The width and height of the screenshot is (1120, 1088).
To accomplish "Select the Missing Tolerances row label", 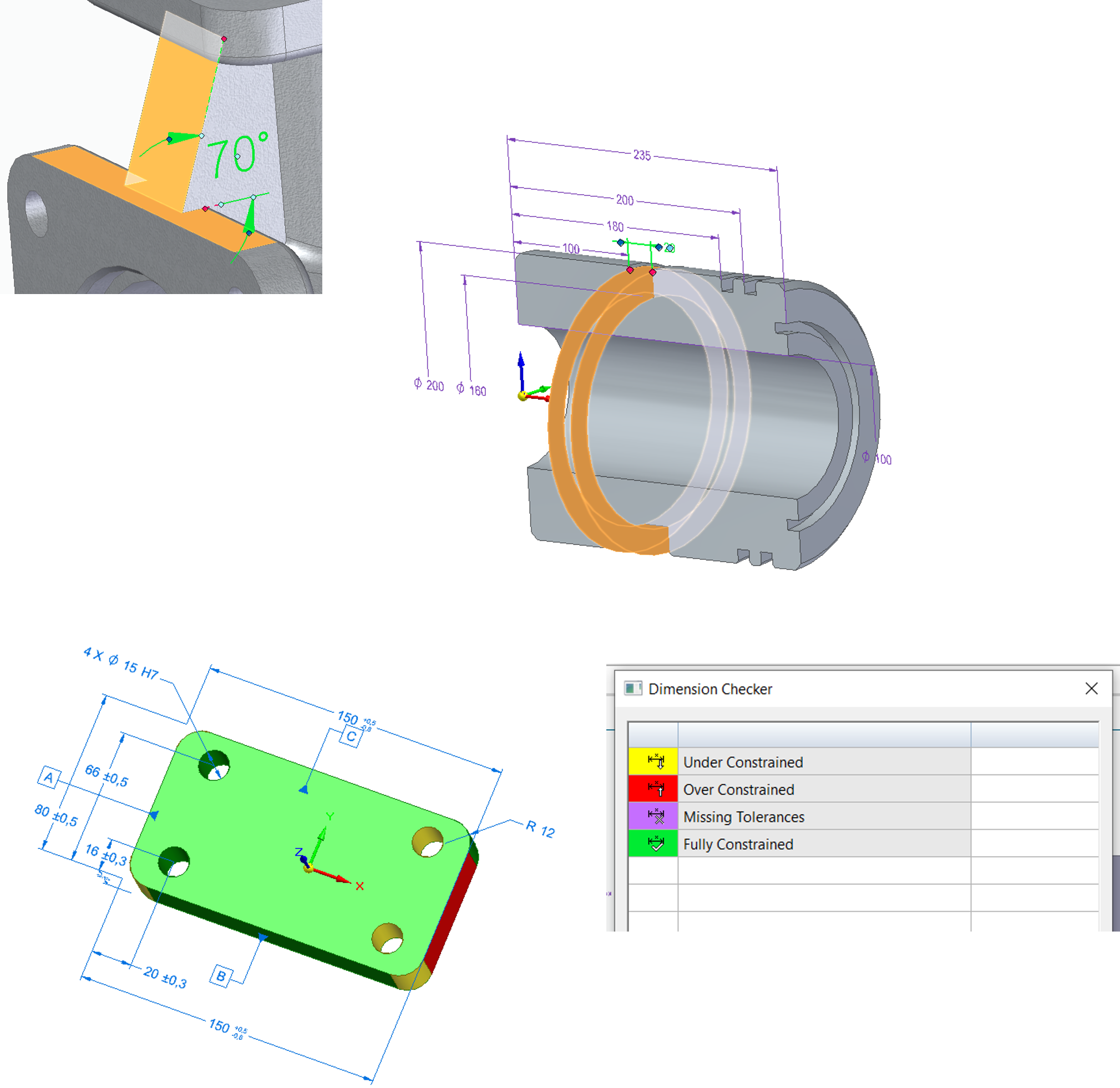I will (743, 817).
